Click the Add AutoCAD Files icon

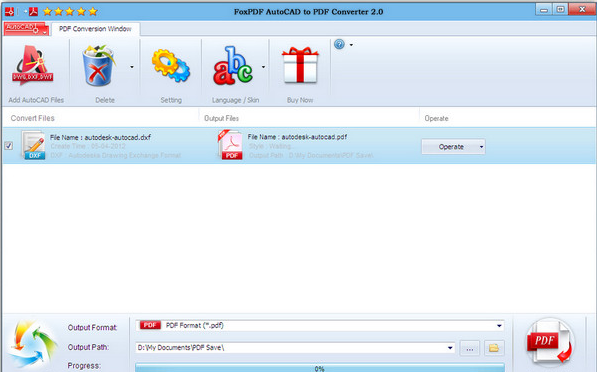[x=33, y=65]
